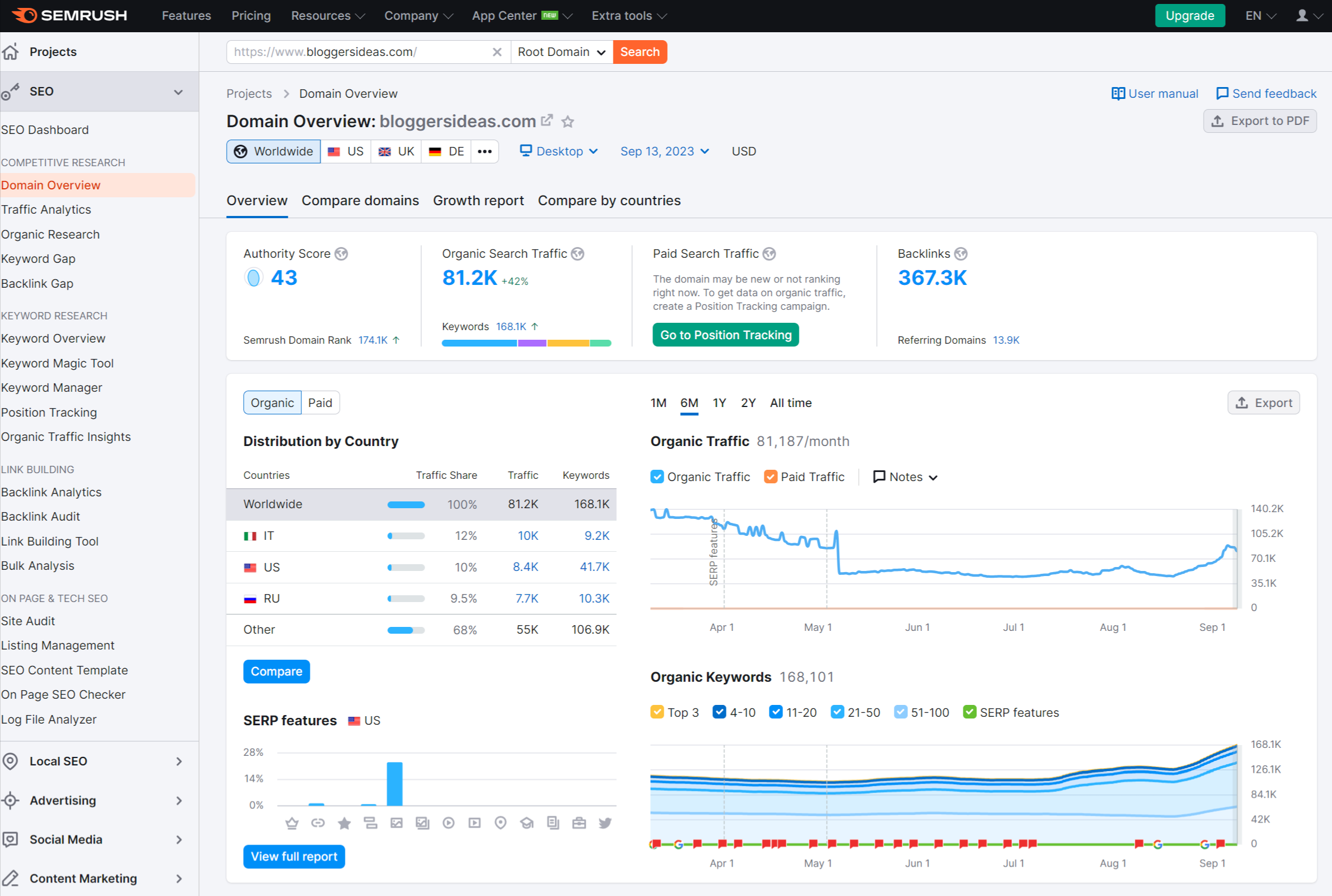Click Paid Search Traffic info icon
This screenshot has height=896, width=1332.
(769, 254)
